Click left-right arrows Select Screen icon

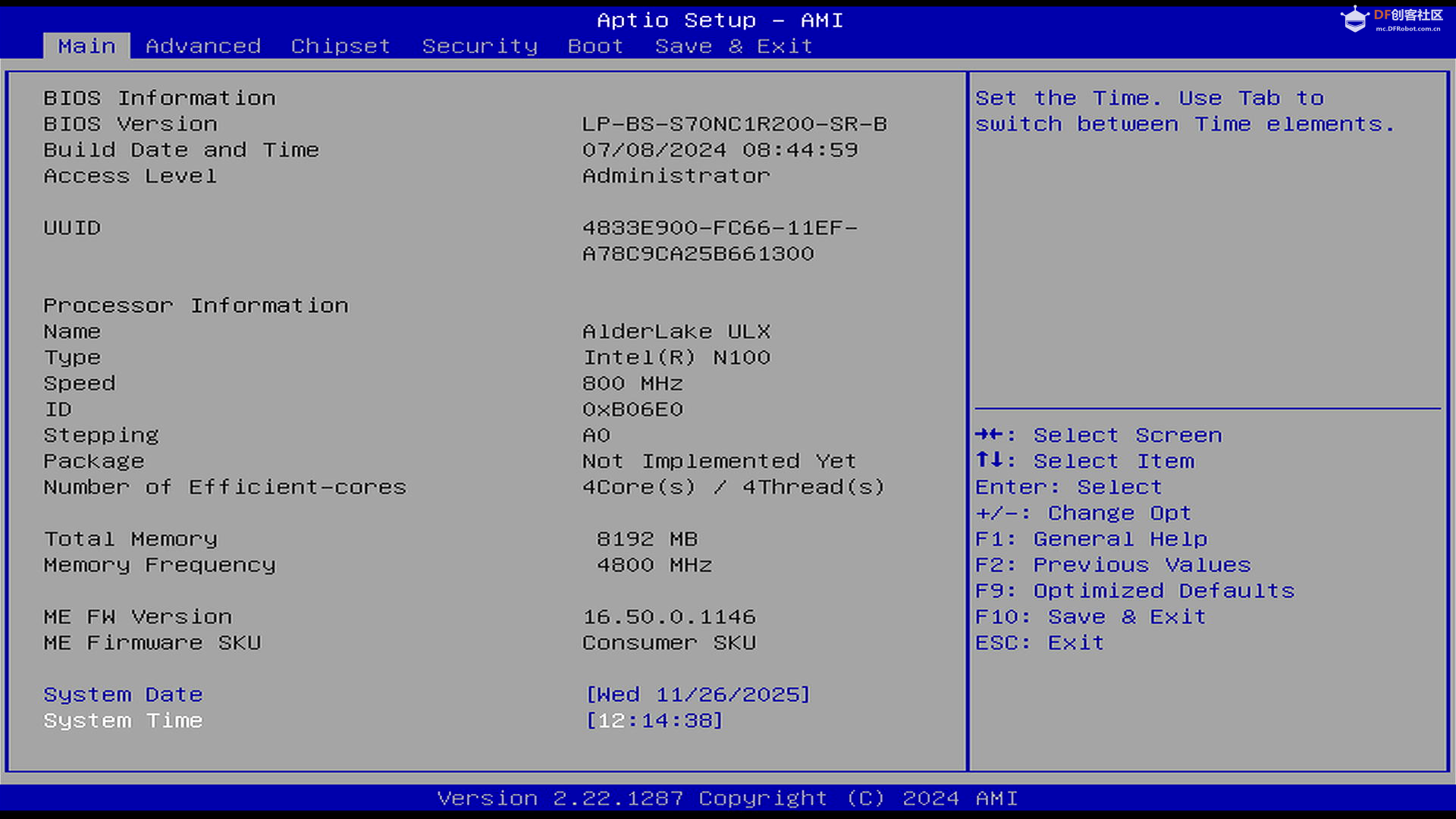coord(989,435)
